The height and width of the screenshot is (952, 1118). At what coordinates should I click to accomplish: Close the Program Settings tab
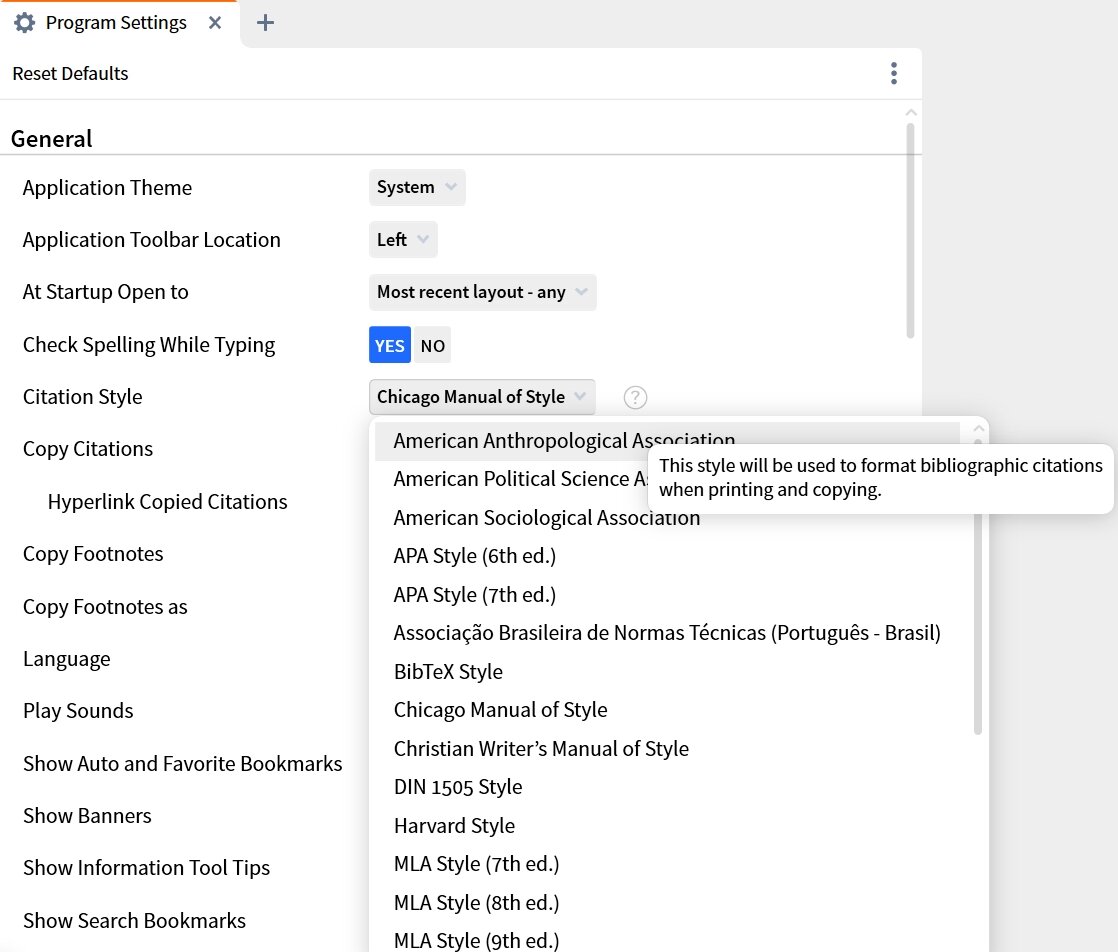coord(214,22)
